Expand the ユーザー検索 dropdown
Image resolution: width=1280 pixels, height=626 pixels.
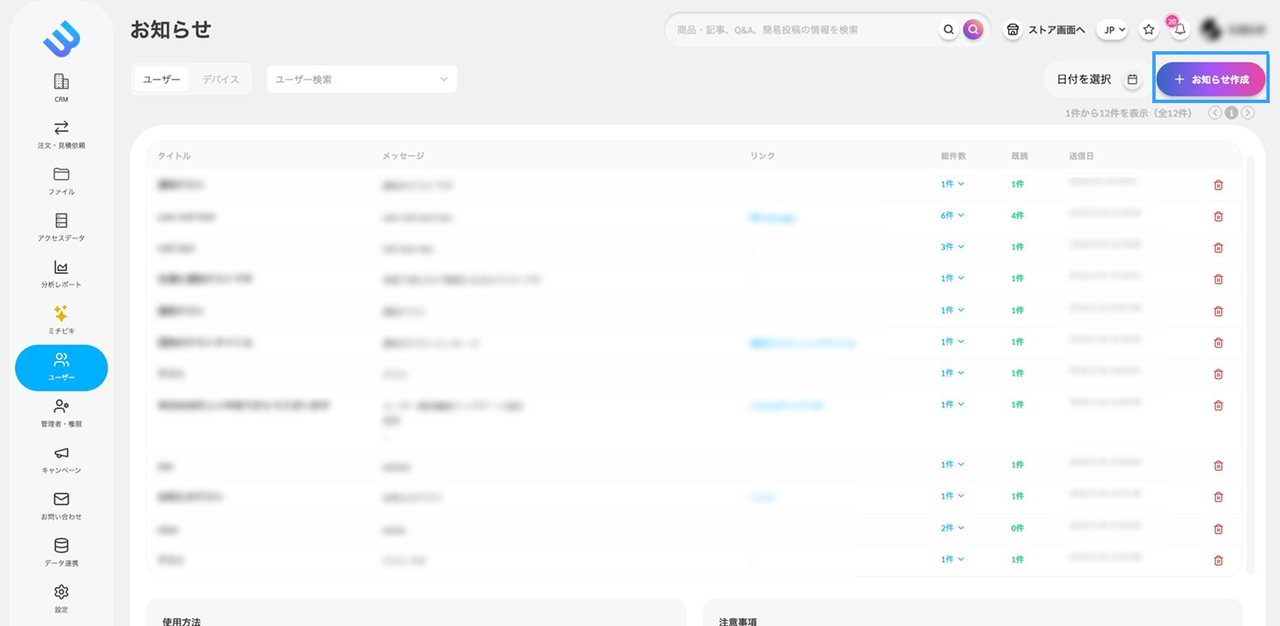[361, 80]
